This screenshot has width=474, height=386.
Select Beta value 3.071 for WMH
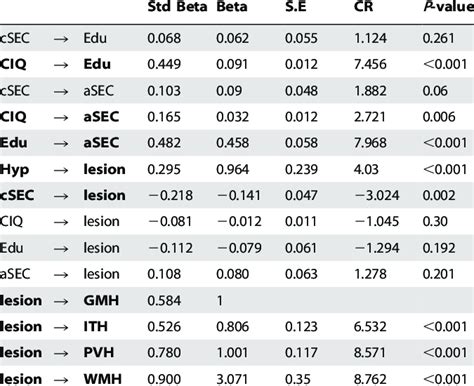[x=232, y=379]
